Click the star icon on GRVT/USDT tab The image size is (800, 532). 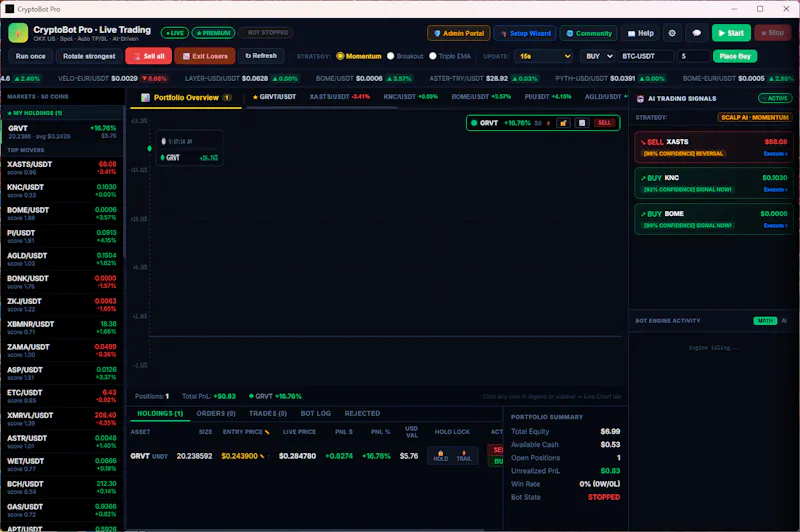[x=255, y=97]
